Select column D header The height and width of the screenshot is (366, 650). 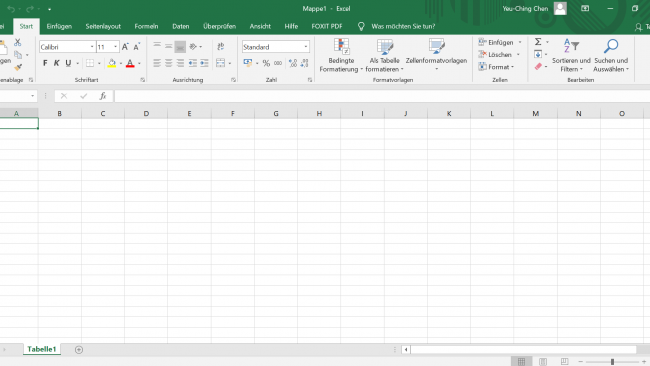pyautogui.click(x=146, y=114)
